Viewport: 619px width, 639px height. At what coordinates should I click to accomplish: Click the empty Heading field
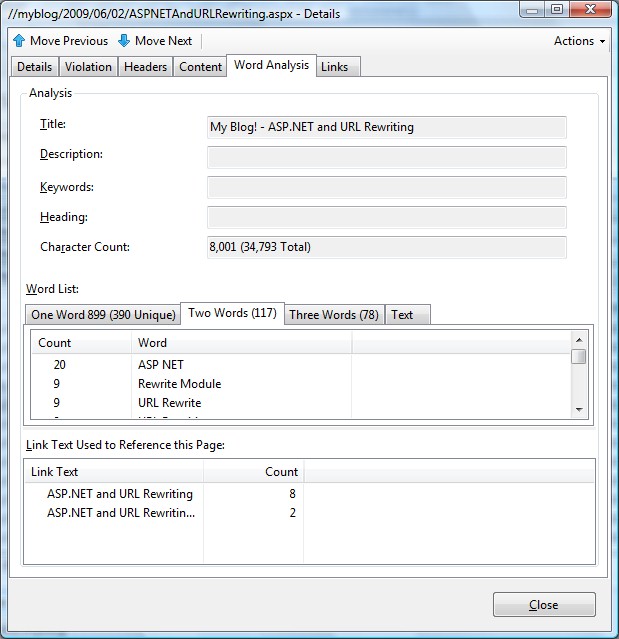(x=386, y=217)
